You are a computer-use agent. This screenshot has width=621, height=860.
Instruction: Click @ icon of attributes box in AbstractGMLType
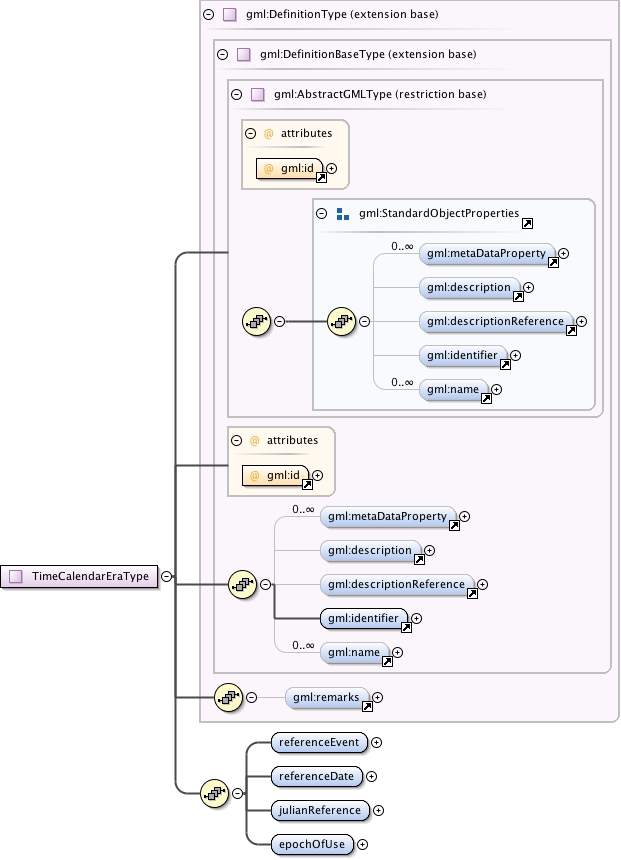[269, 134]
